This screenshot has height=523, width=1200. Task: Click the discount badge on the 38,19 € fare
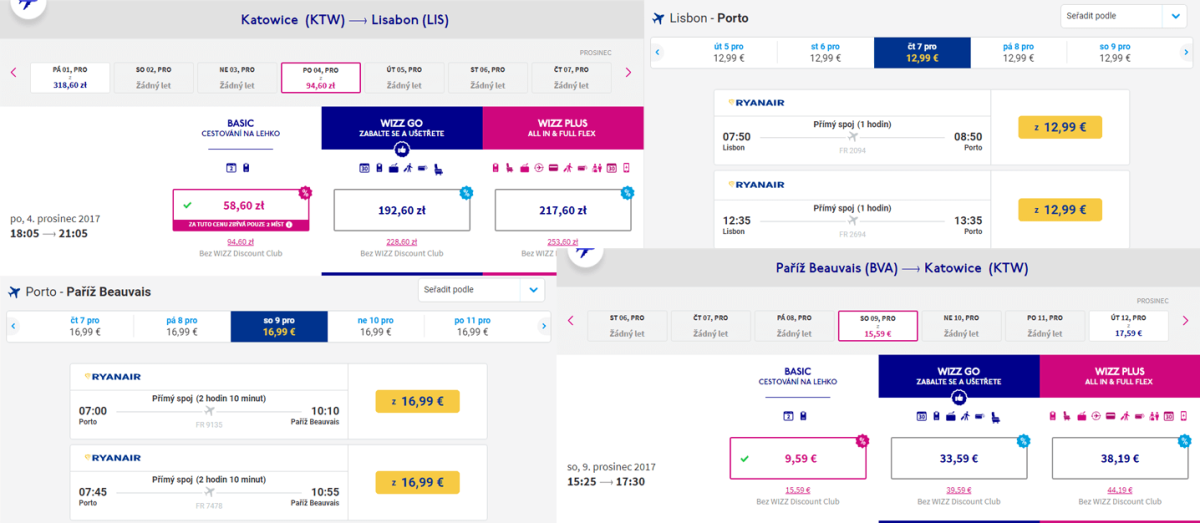click(1186, 440)
